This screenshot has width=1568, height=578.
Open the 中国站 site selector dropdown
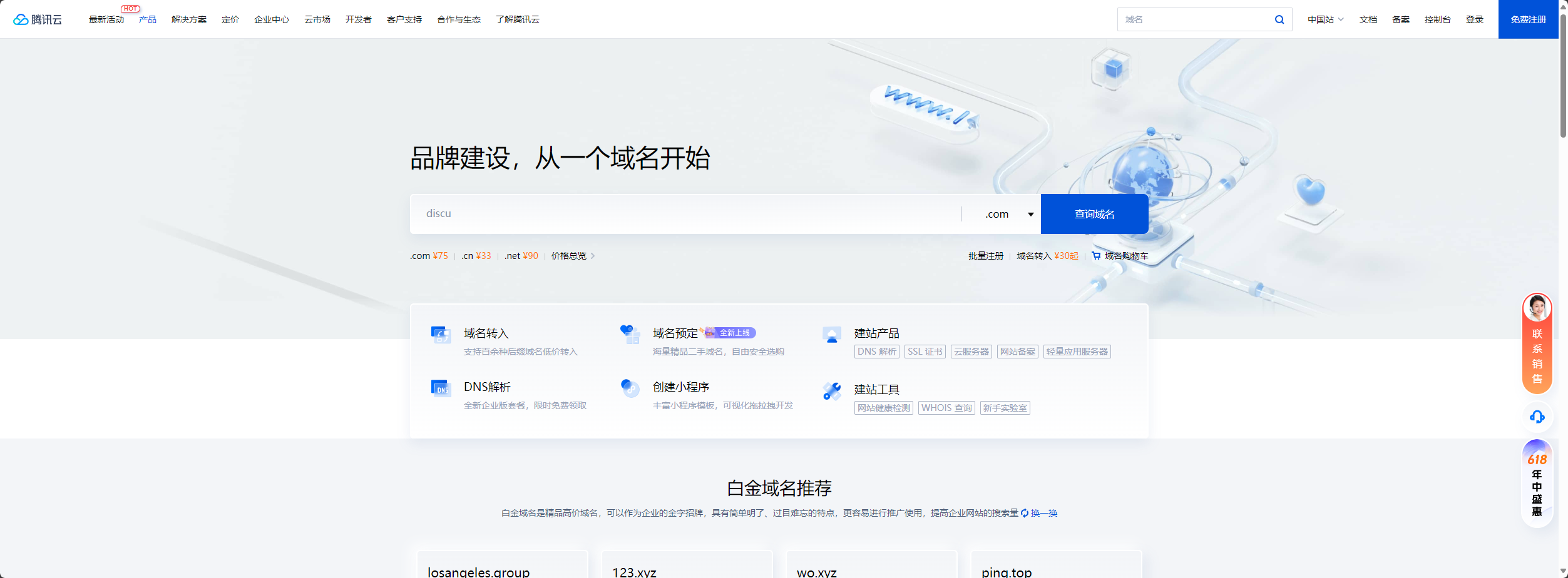1325,19
